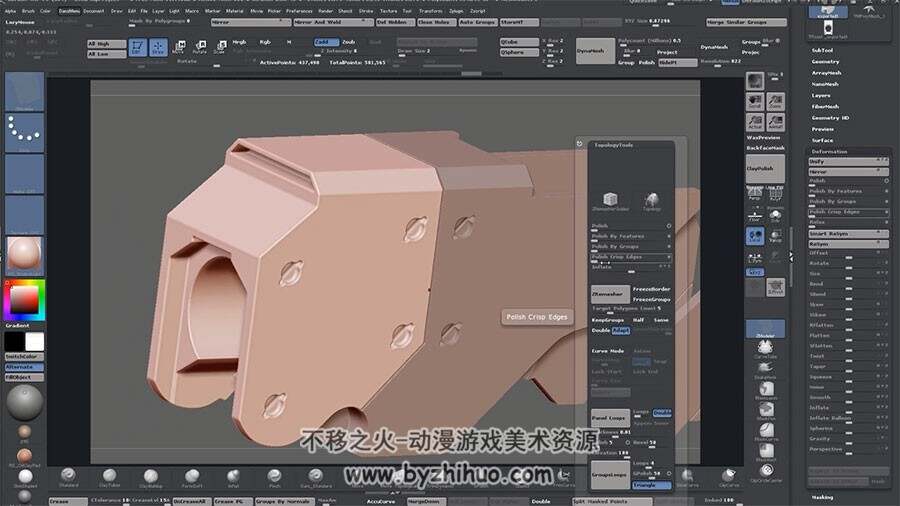Image resolution: width=900 pixels, height=506 pixels.
Task: Open the Preferences menu
Action: point(299,11)
